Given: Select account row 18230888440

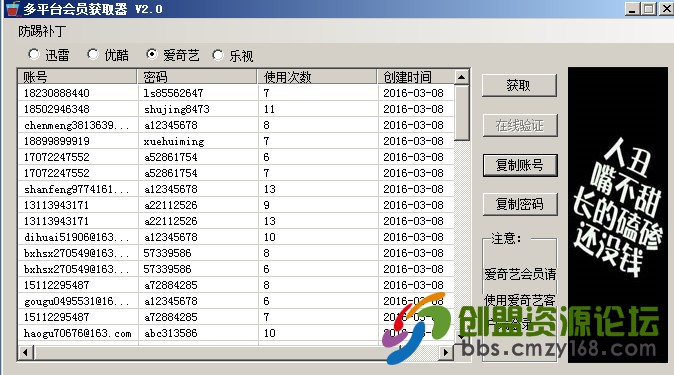Looking at the screenshot, I should coord(236,93).
